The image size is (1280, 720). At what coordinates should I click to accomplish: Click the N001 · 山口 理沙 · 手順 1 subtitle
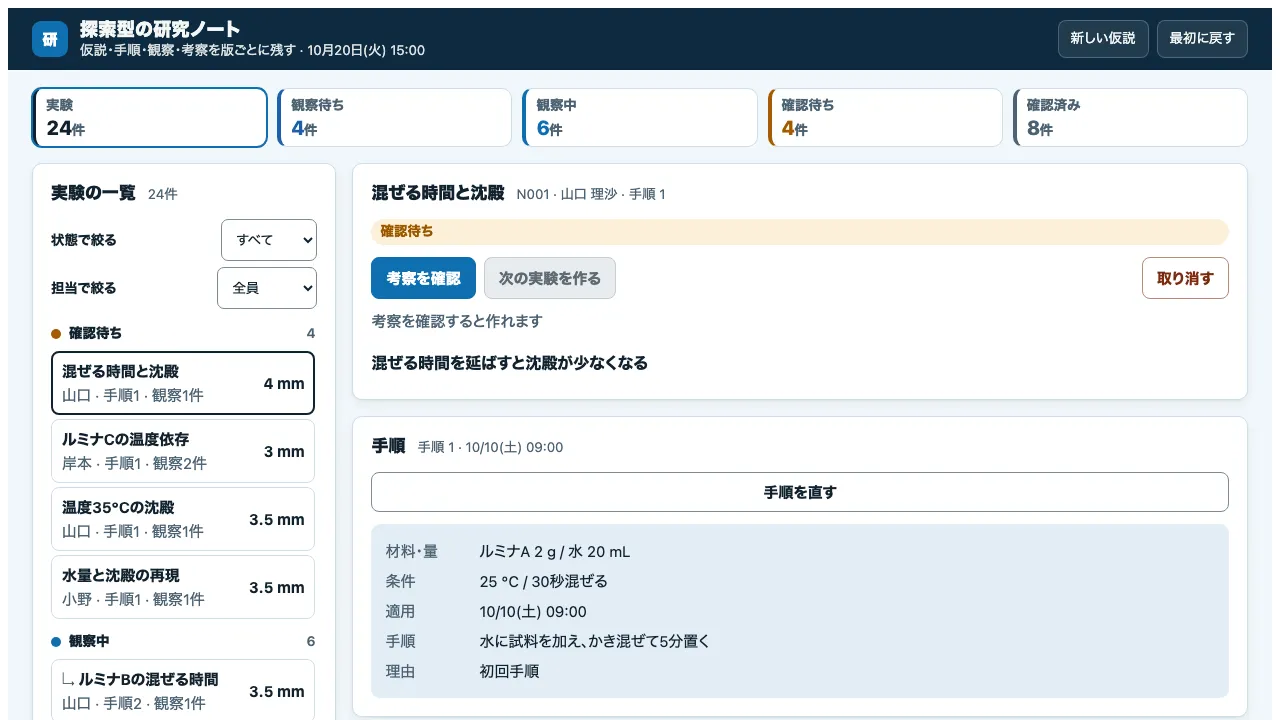pos(591,194)
